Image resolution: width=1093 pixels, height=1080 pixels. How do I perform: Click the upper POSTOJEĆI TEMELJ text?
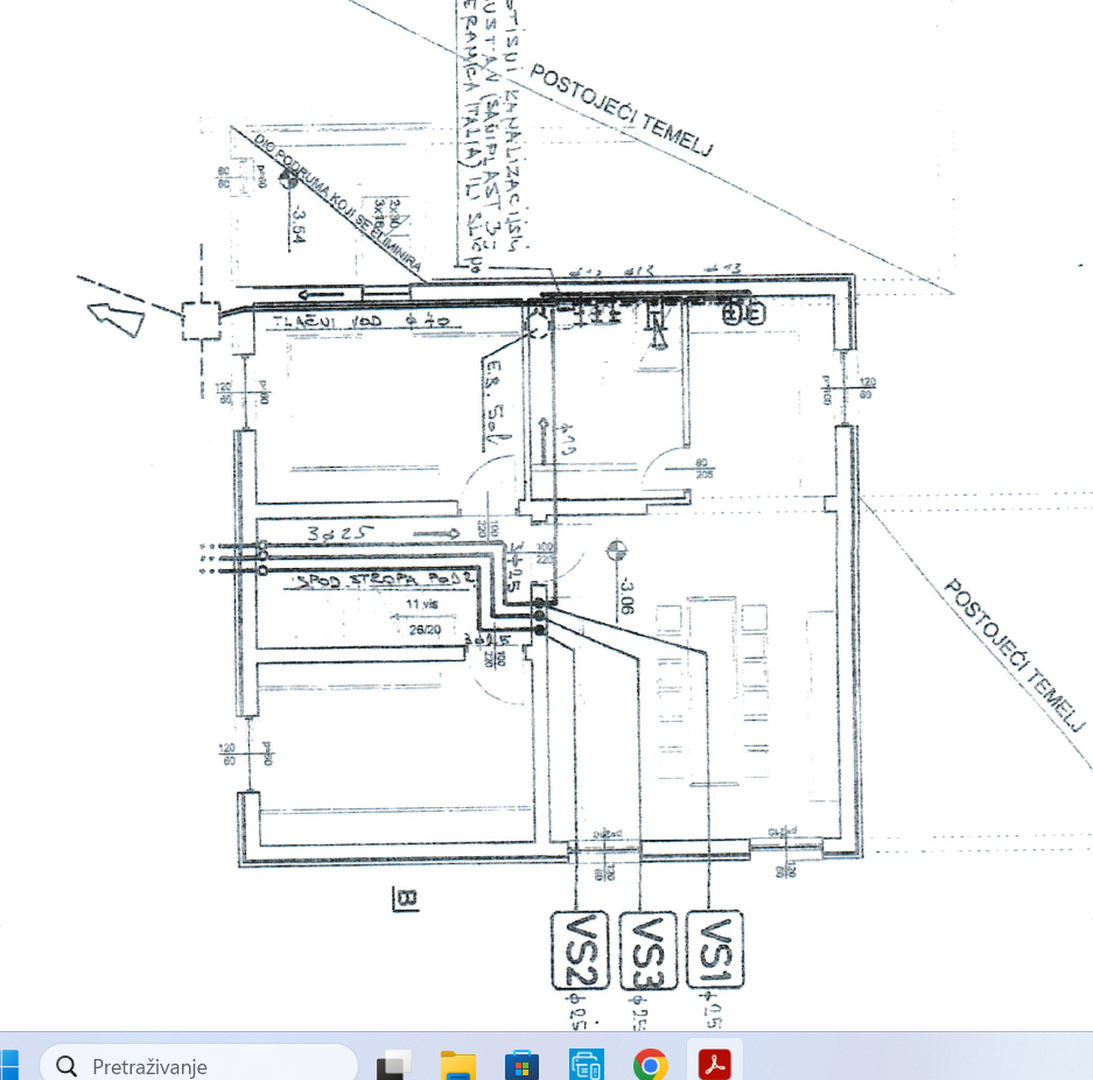(x=622, y=111)
